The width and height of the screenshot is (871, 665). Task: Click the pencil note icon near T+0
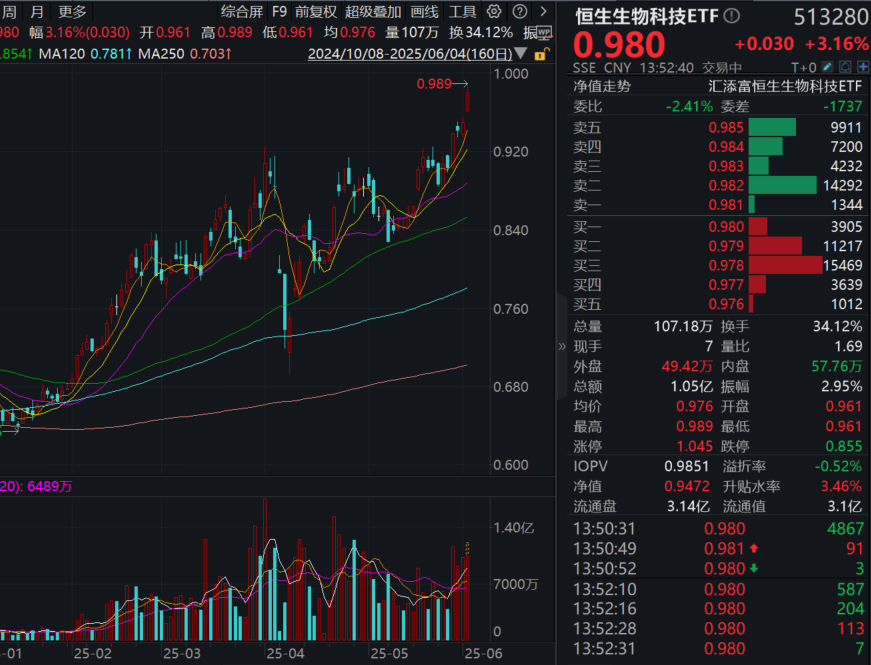click(x=828, y=67)
